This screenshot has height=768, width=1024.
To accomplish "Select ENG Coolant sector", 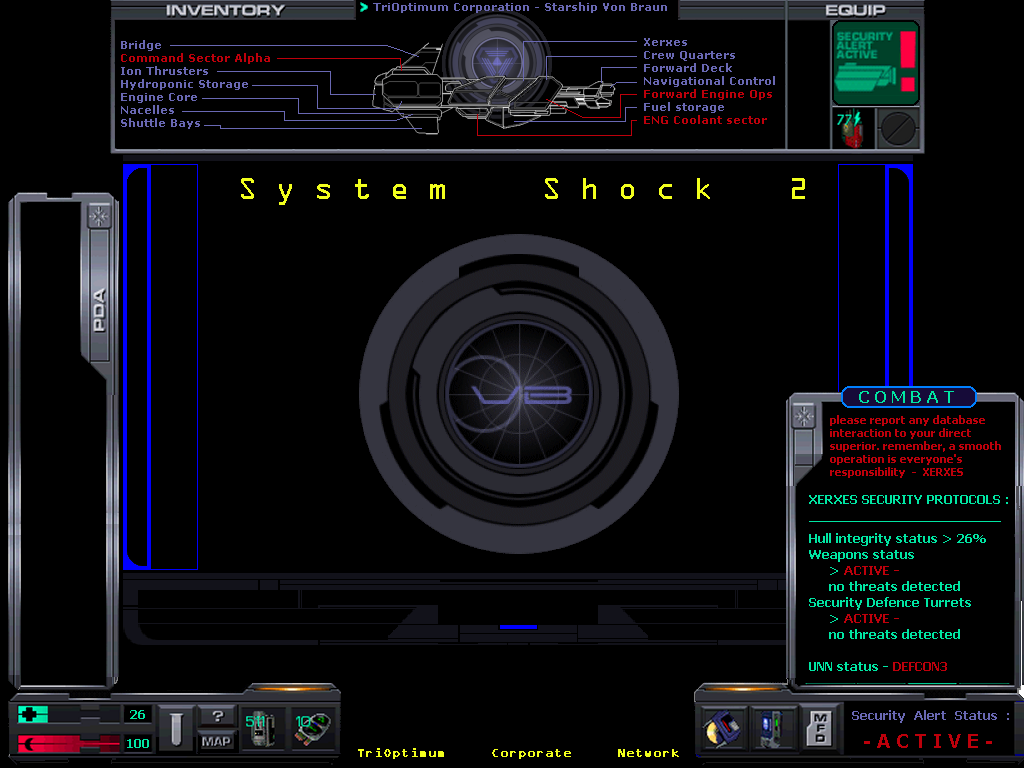I will point(705,121).
